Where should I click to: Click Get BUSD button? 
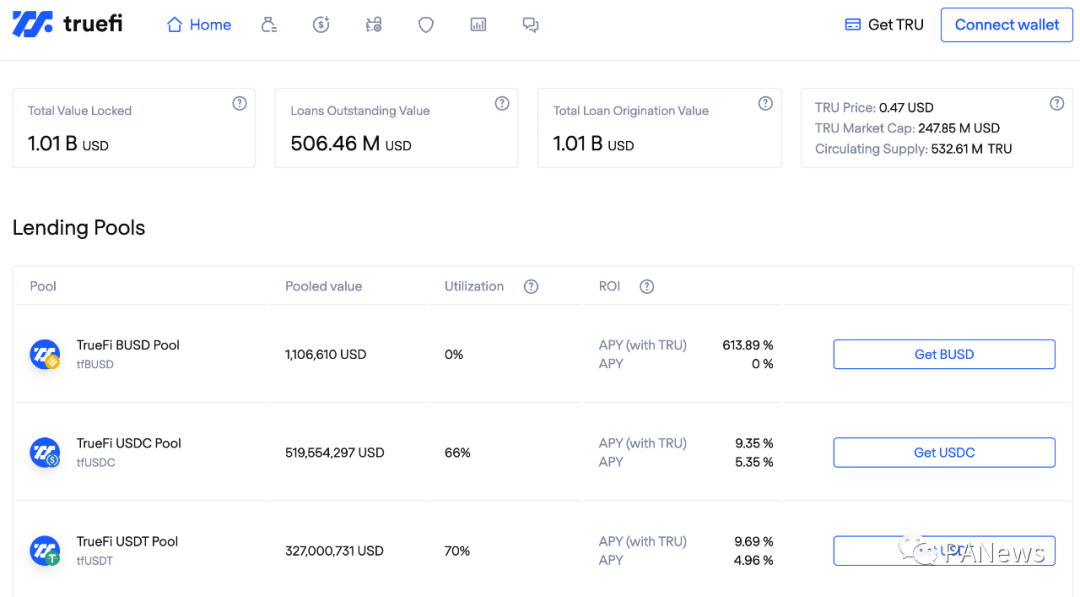(944, 354)
